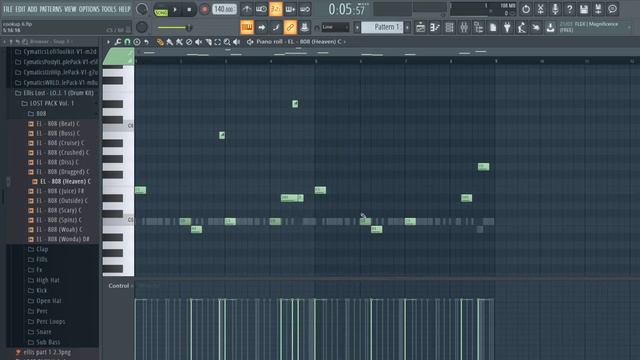Click the render/export audio icon
Viewport: 640px width, 360px height.
coord(598,9)
